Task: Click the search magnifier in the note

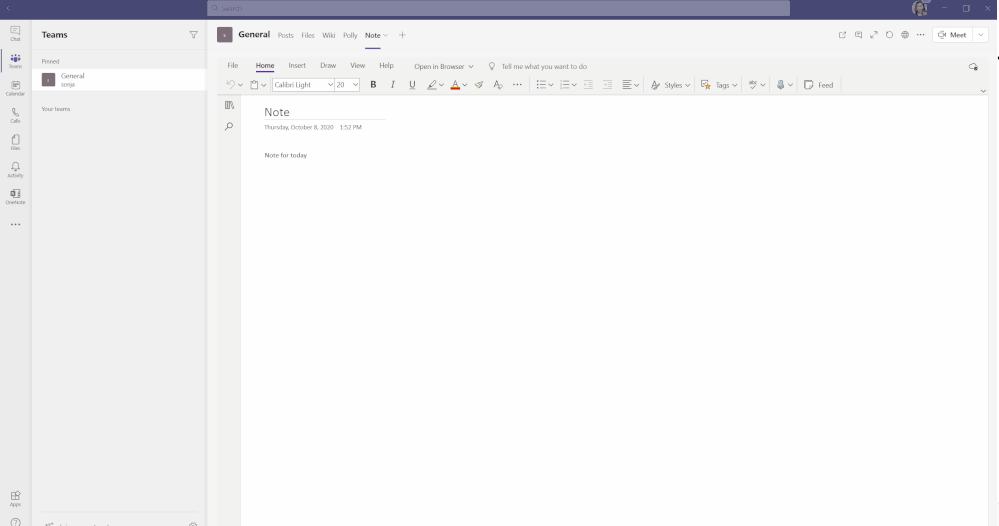Action: pyautogui.click(x=229, y=127)
